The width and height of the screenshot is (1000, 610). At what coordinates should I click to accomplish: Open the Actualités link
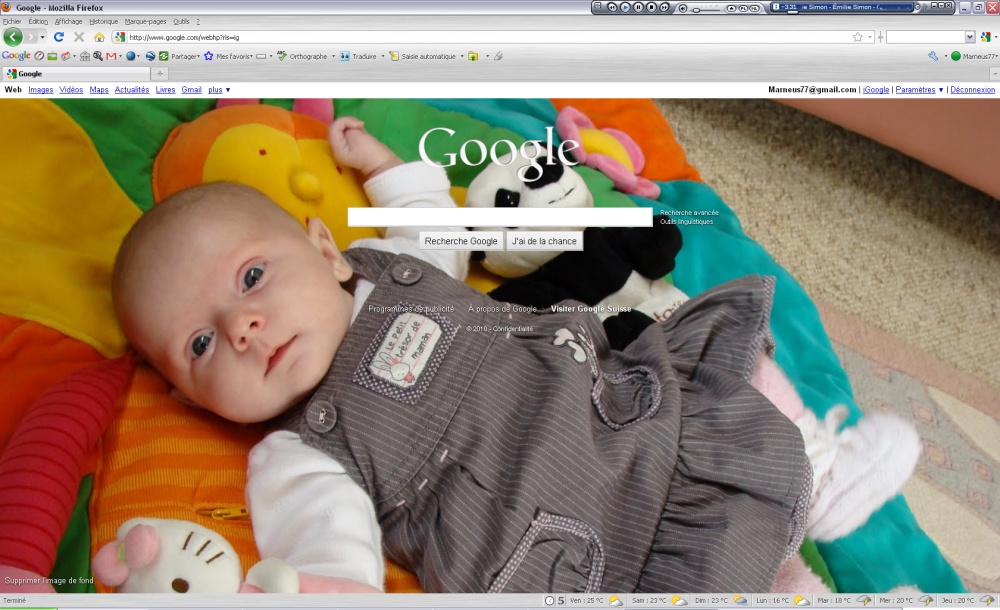click(x=131, y=90)
